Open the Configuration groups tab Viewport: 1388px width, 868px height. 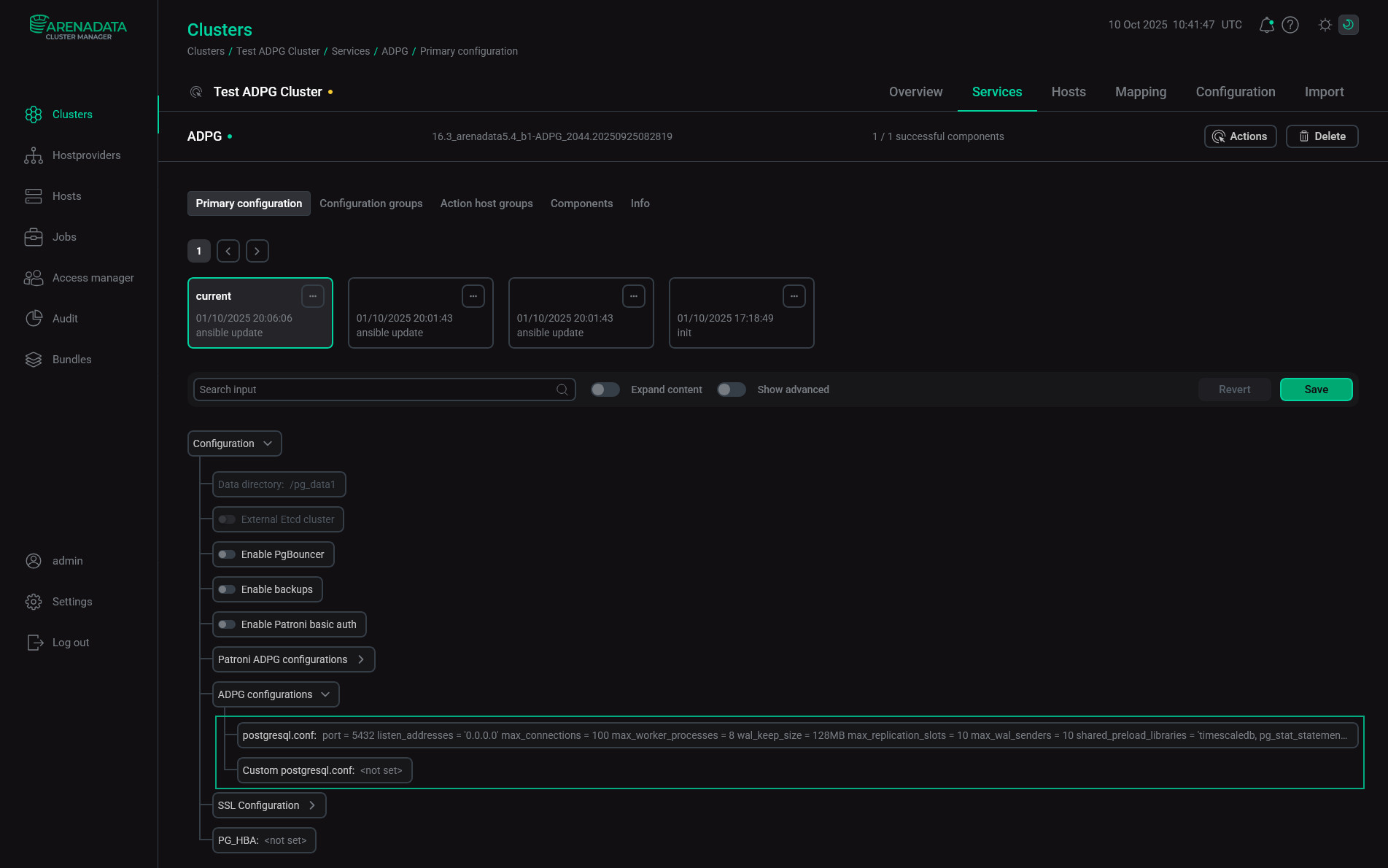[x=371, y=203]
